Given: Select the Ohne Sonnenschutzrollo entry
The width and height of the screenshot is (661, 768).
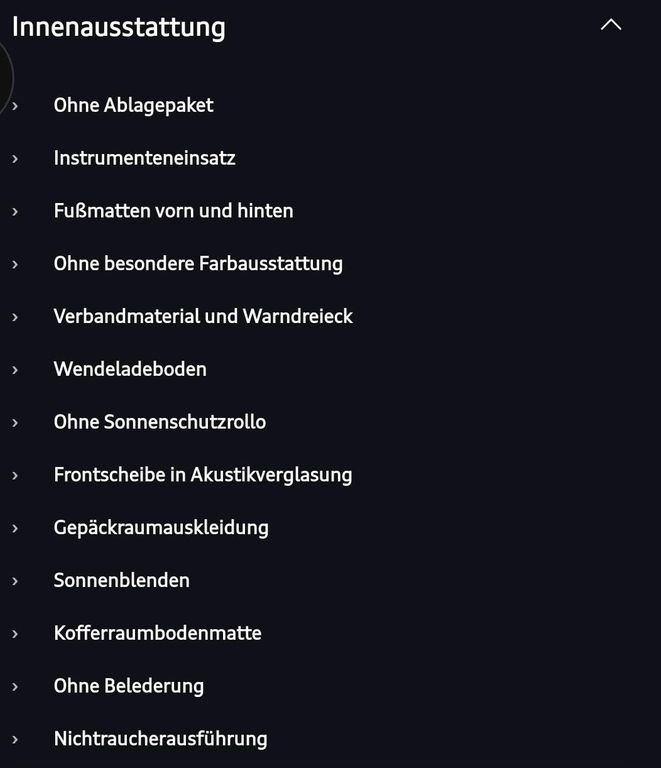Looking at the screenshot, I should click(160, 422).
